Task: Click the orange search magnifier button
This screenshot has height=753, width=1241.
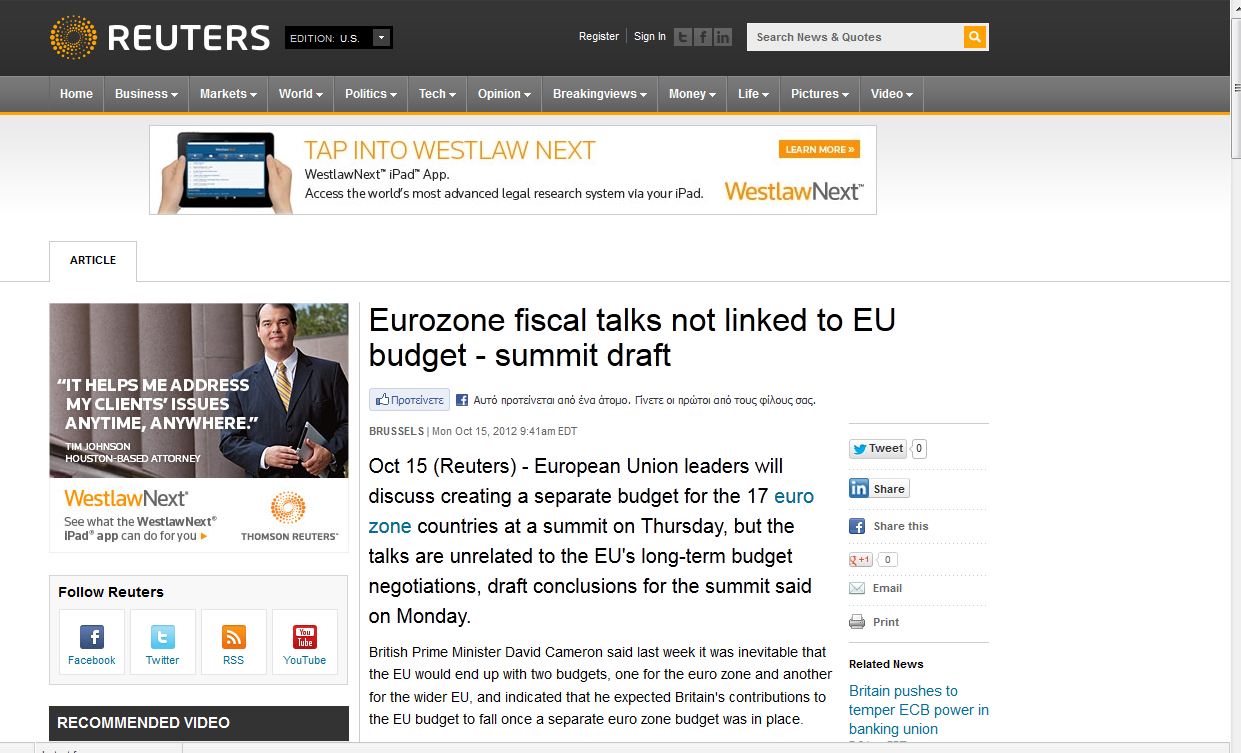Action: [975, 37]
